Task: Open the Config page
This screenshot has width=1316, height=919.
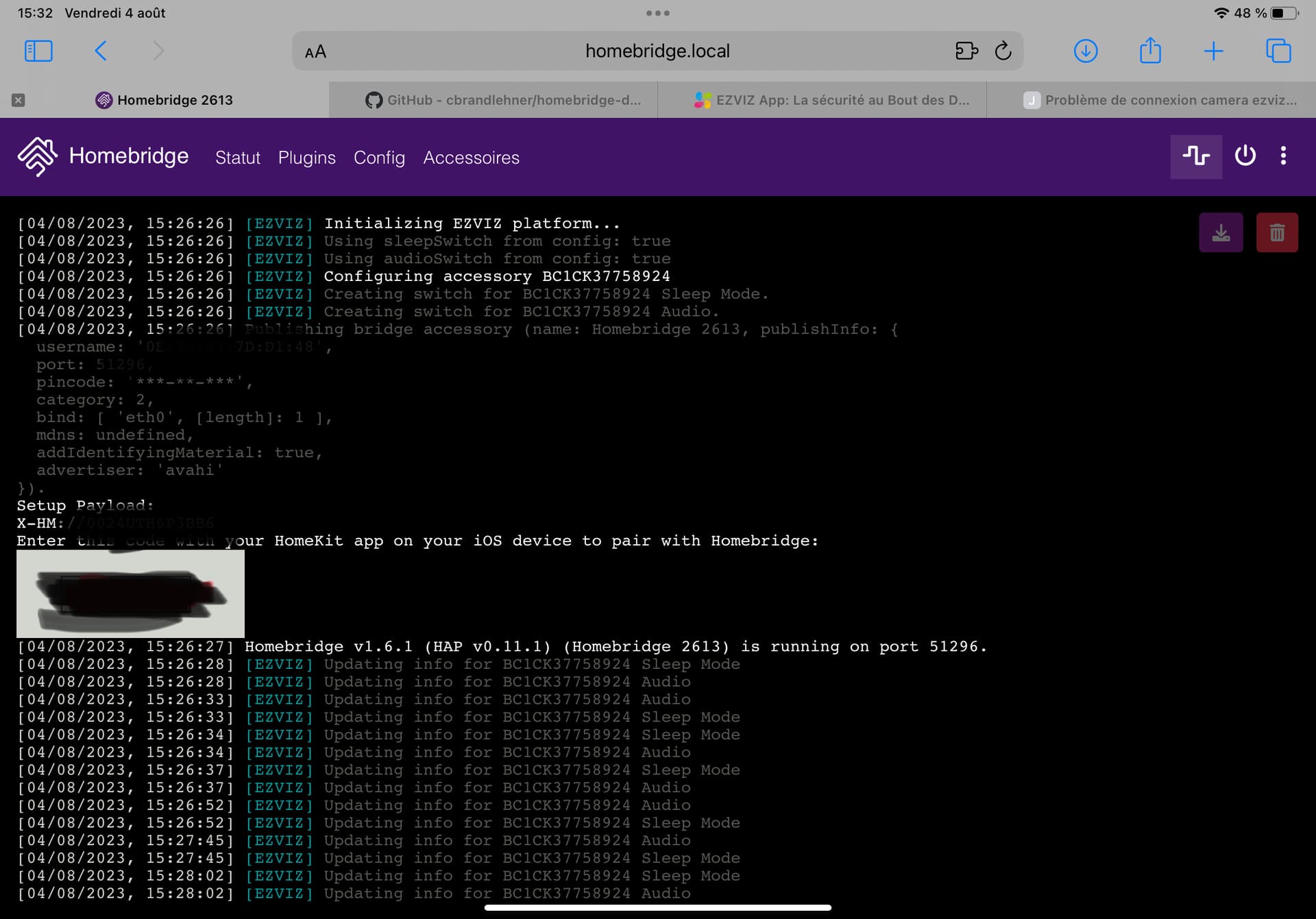Action: pos(379,158)
